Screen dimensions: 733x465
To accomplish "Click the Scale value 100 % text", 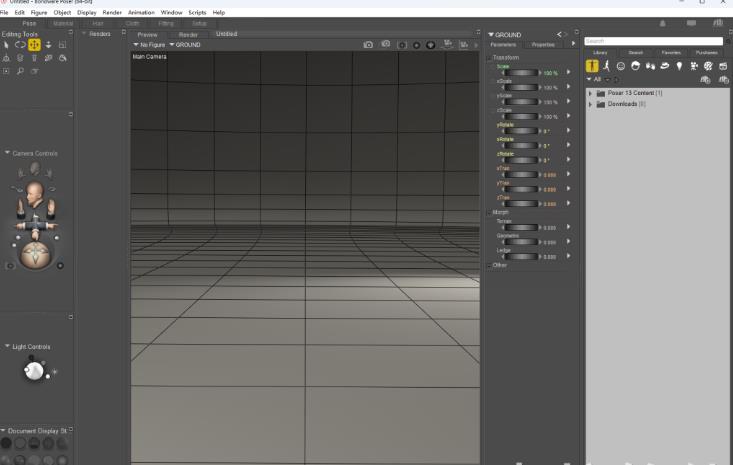I will click(x=551, y=73).
